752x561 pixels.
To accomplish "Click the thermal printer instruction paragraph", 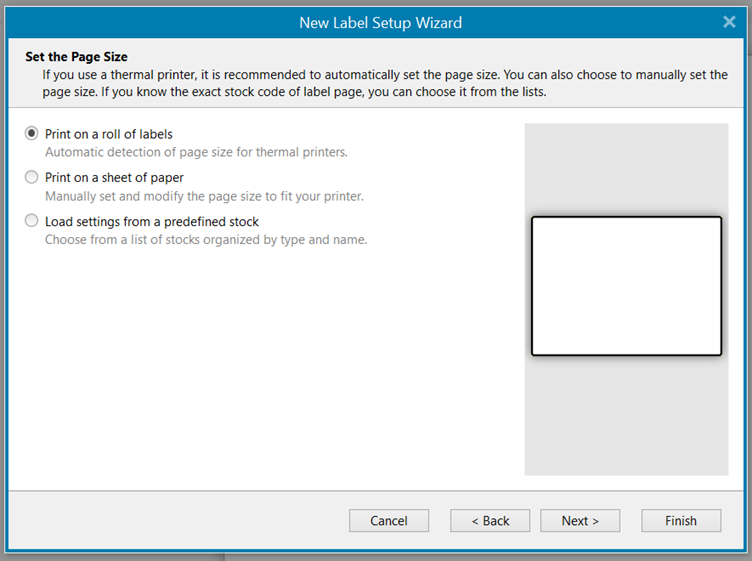I will pos(384,83).
